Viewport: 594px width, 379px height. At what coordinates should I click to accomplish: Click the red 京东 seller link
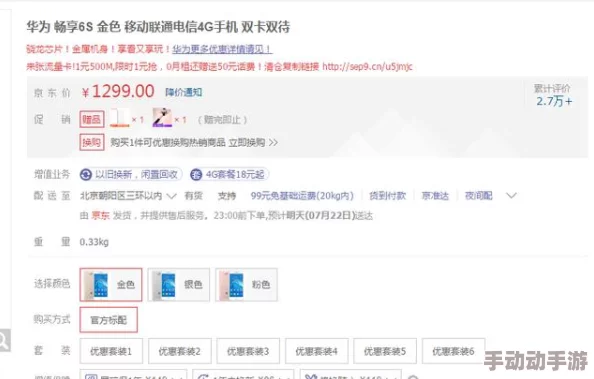[100, 216]
